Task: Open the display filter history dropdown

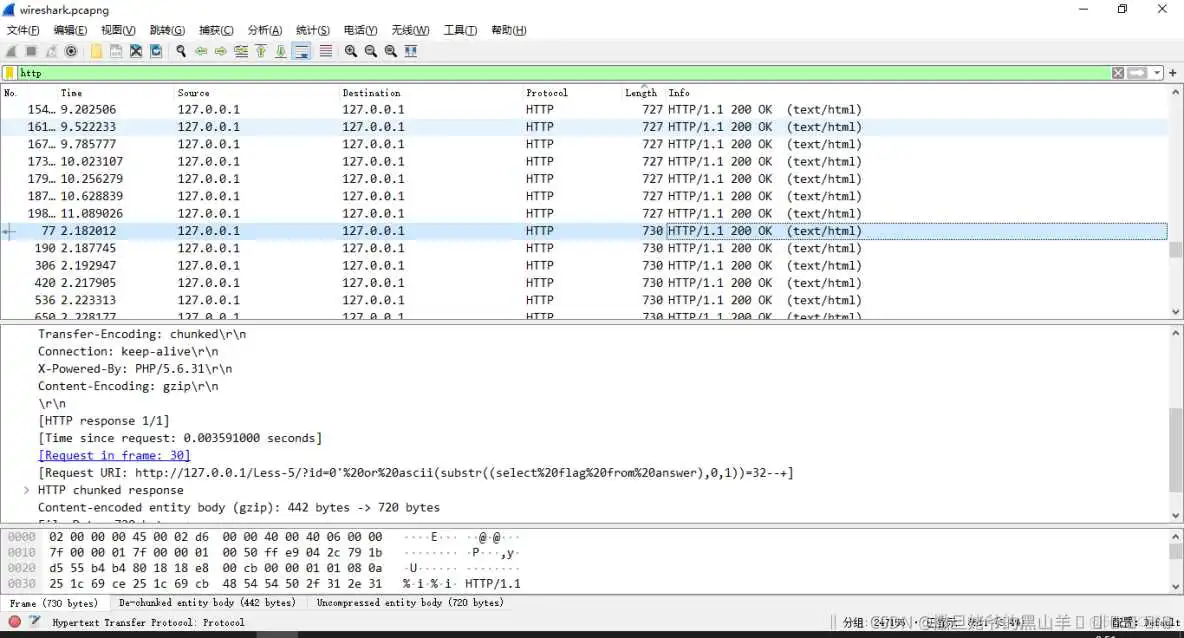Action: click(x=1158, y=72)
